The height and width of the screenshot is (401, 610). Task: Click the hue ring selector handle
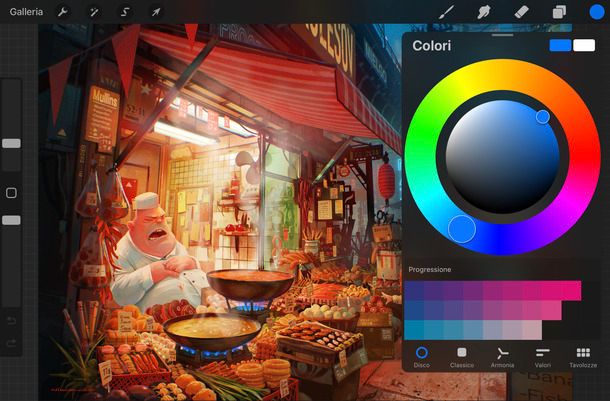[x=462, y=229]
